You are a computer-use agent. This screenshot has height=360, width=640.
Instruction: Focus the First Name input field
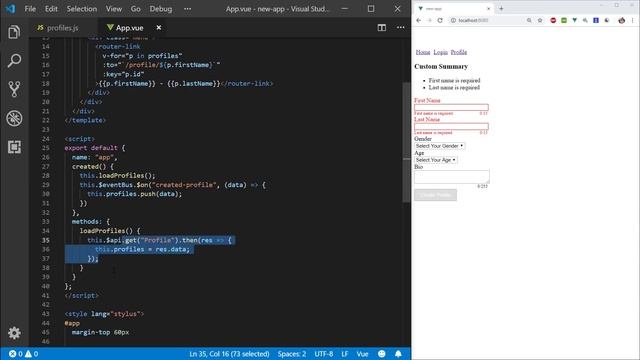click(451, 107)
